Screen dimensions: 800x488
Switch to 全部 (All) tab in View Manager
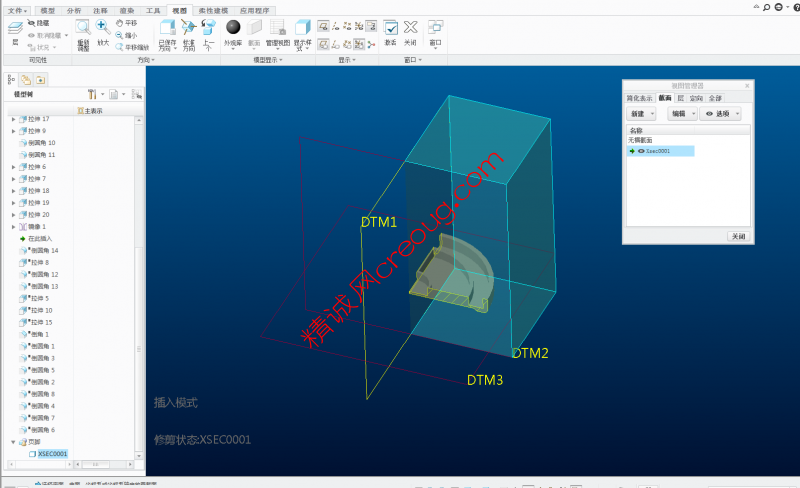[715, 98]
